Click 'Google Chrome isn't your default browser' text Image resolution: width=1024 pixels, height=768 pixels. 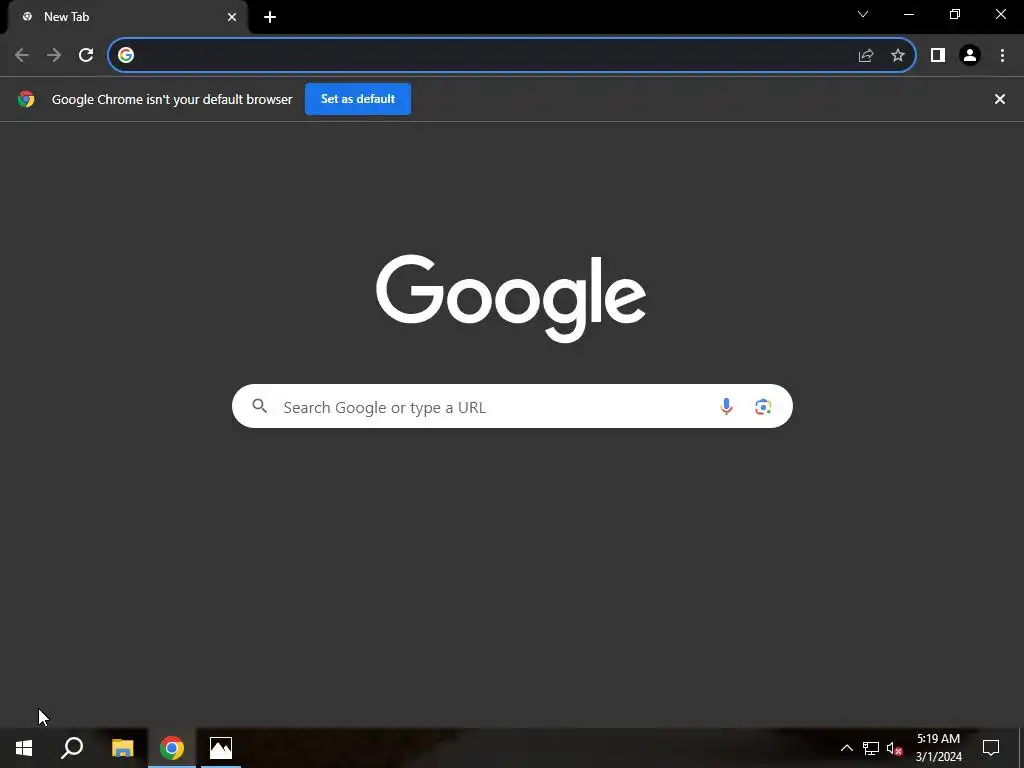(172, 99)
